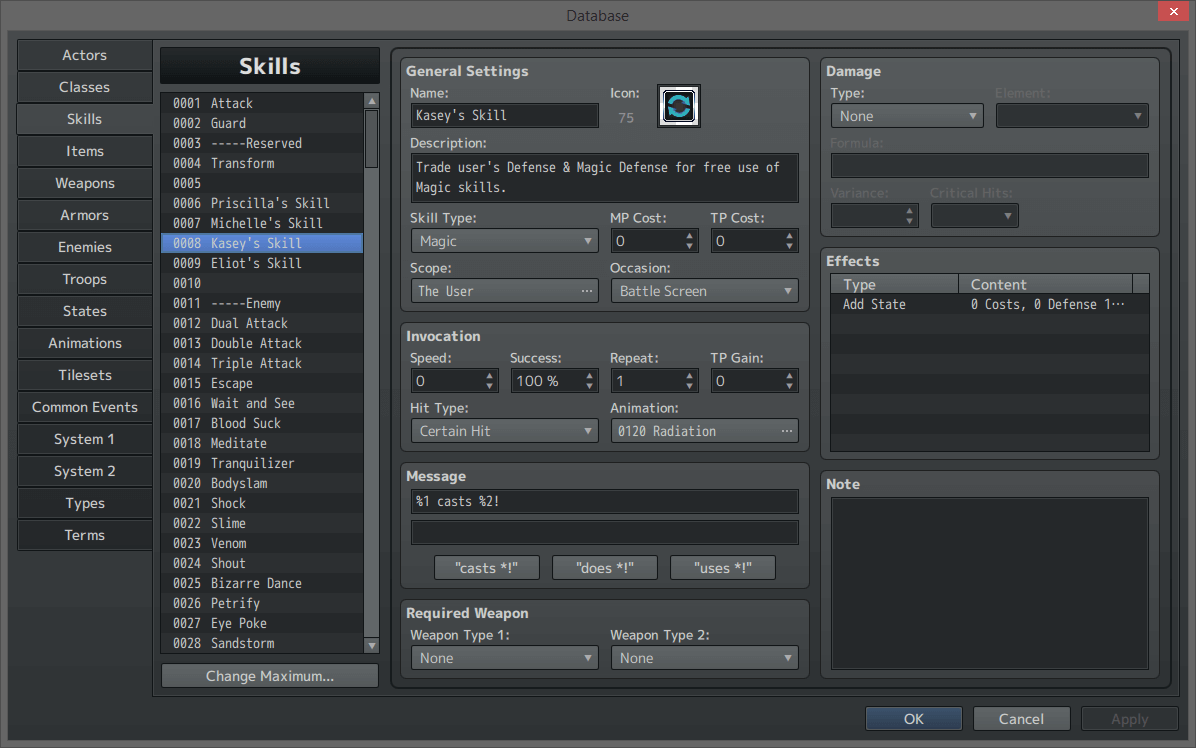Open Animation picker via the ellipsis button
The image size is (1196, 748).
coord(789,430)
